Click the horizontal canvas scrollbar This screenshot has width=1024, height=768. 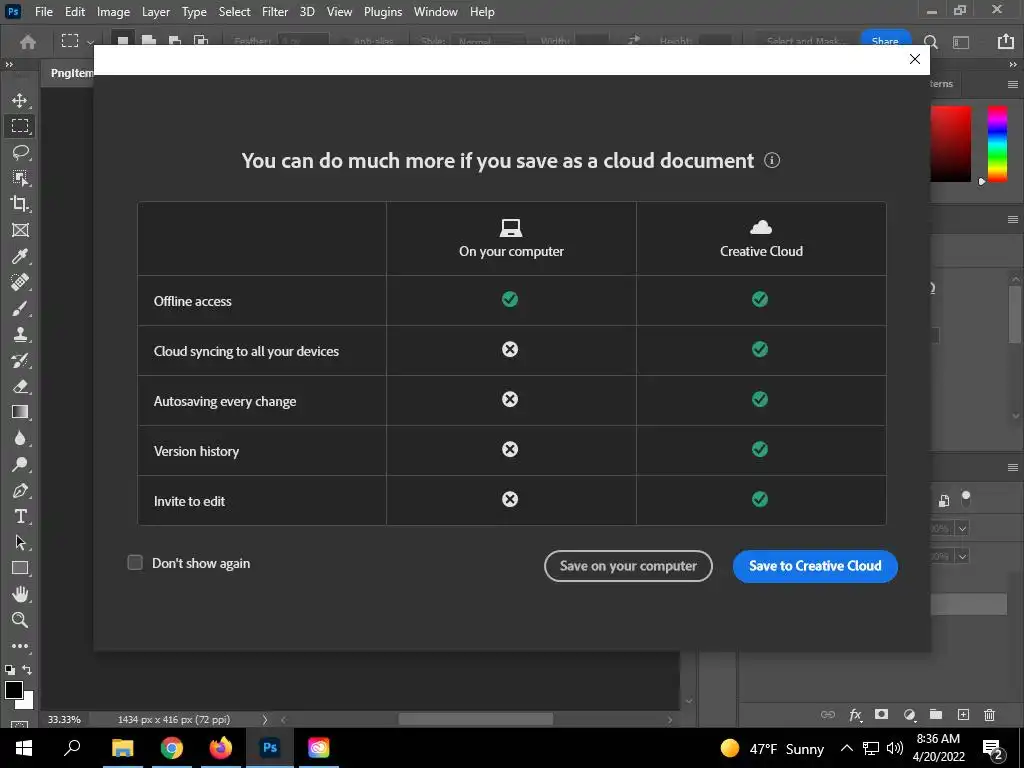coord(475,719)
